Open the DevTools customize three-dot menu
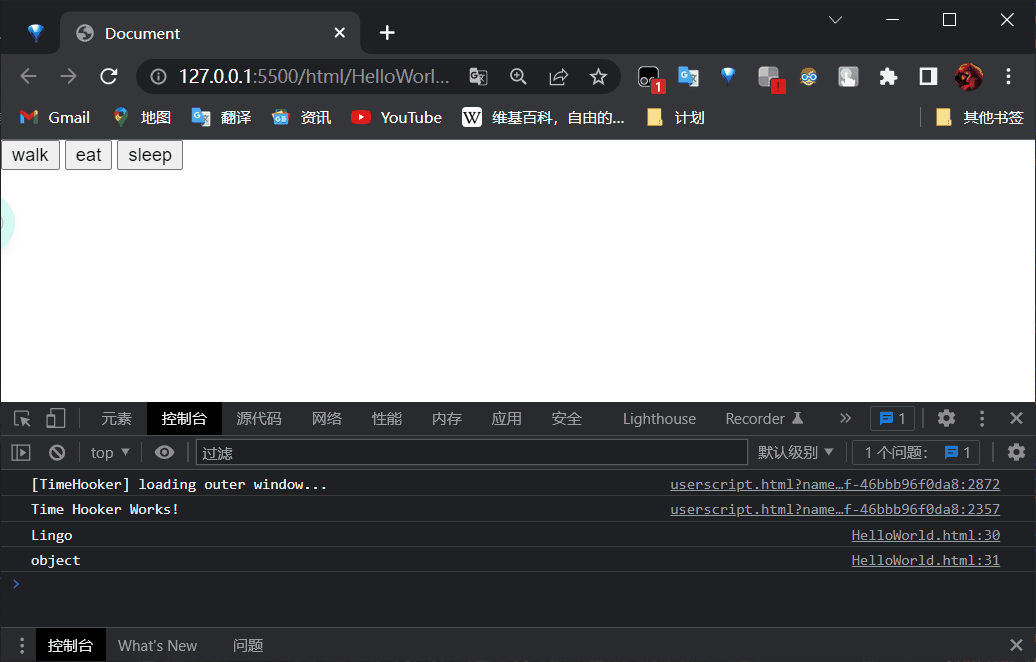This screenshot has width=1036, height=662. [x=982, y=418]
